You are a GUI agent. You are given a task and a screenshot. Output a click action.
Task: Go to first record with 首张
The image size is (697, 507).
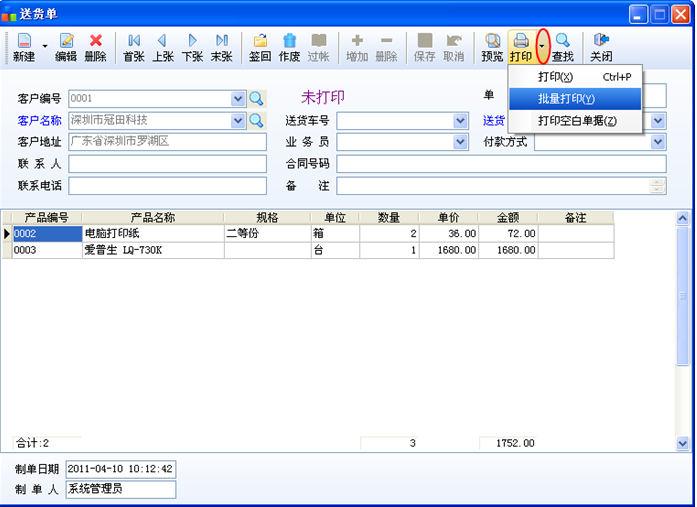click(134, 47)
